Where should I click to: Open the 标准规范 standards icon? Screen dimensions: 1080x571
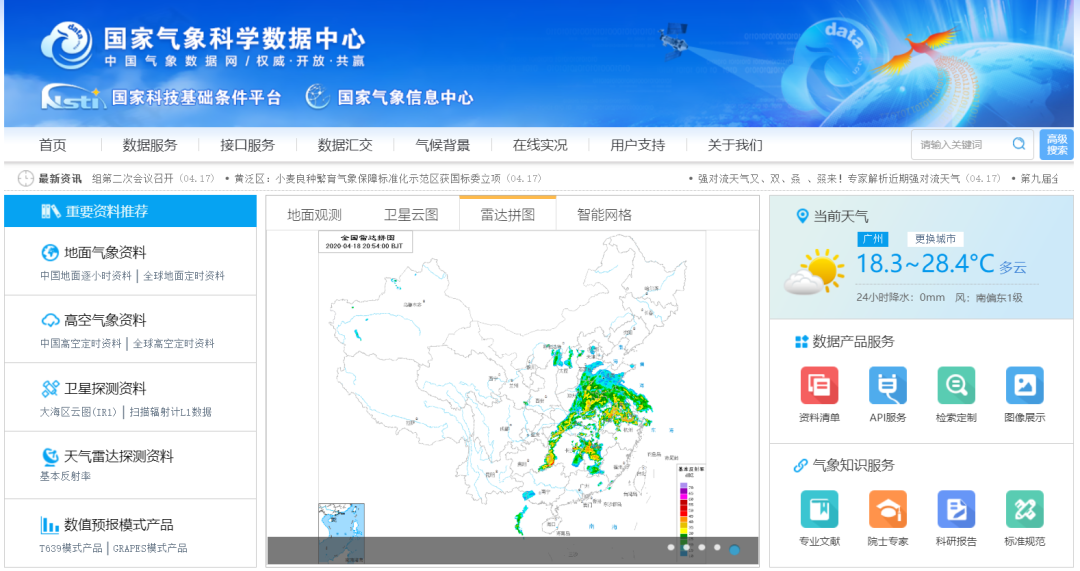point(1024,509)
